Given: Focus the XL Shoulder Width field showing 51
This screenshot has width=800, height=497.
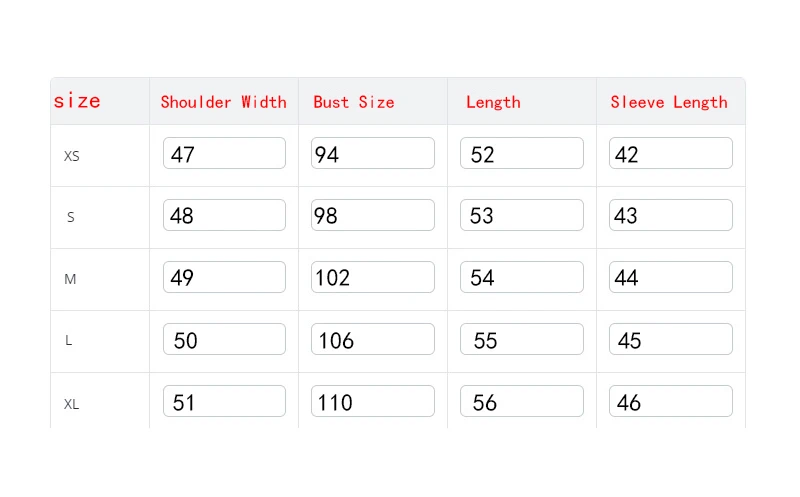Looking at the screenshot, I should tap(224, 401).
